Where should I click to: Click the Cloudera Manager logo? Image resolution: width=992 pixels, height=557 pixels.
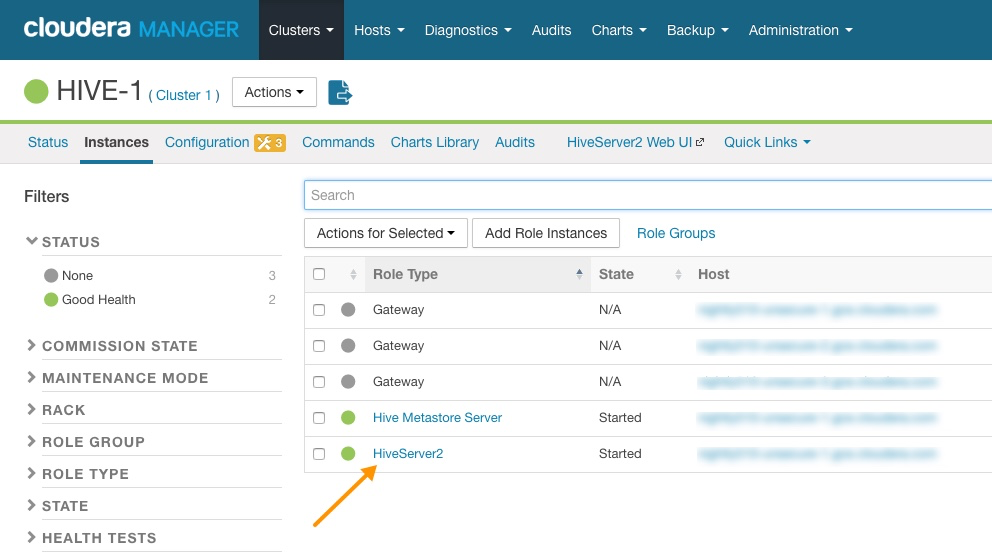(x=131, y=29)
